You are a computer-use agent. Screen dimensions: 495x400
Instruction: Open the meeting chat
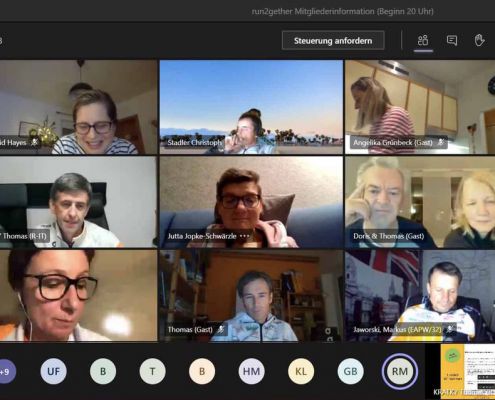[452, 41]
